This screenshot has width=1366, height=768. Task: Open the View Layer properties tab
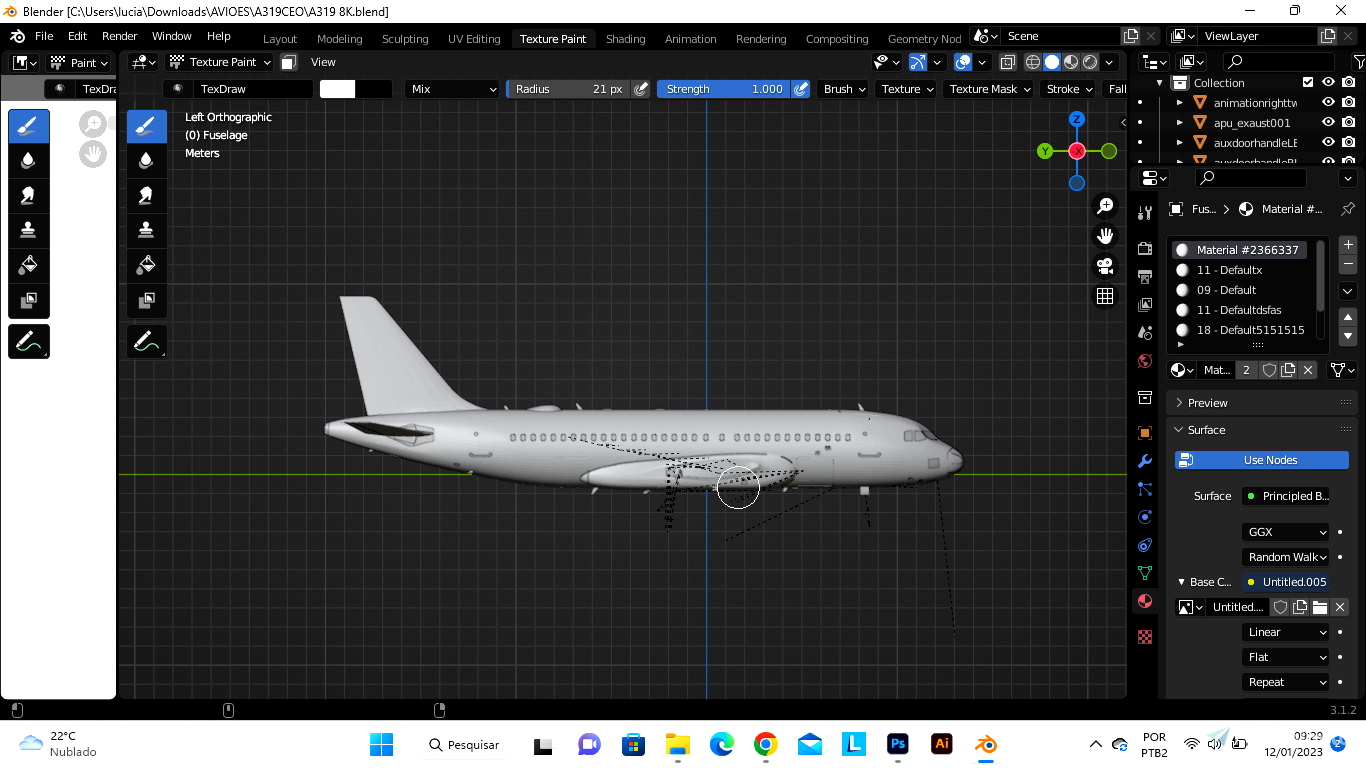1146,304
